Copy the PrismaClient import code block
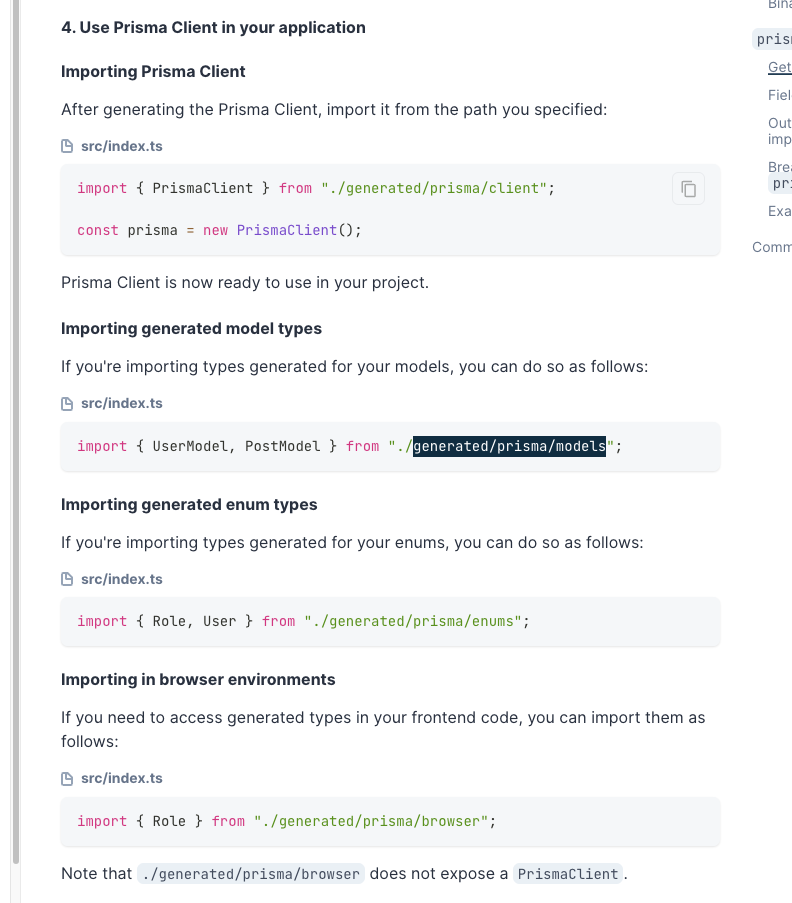The image size is (792, 903). coord(688,188)
